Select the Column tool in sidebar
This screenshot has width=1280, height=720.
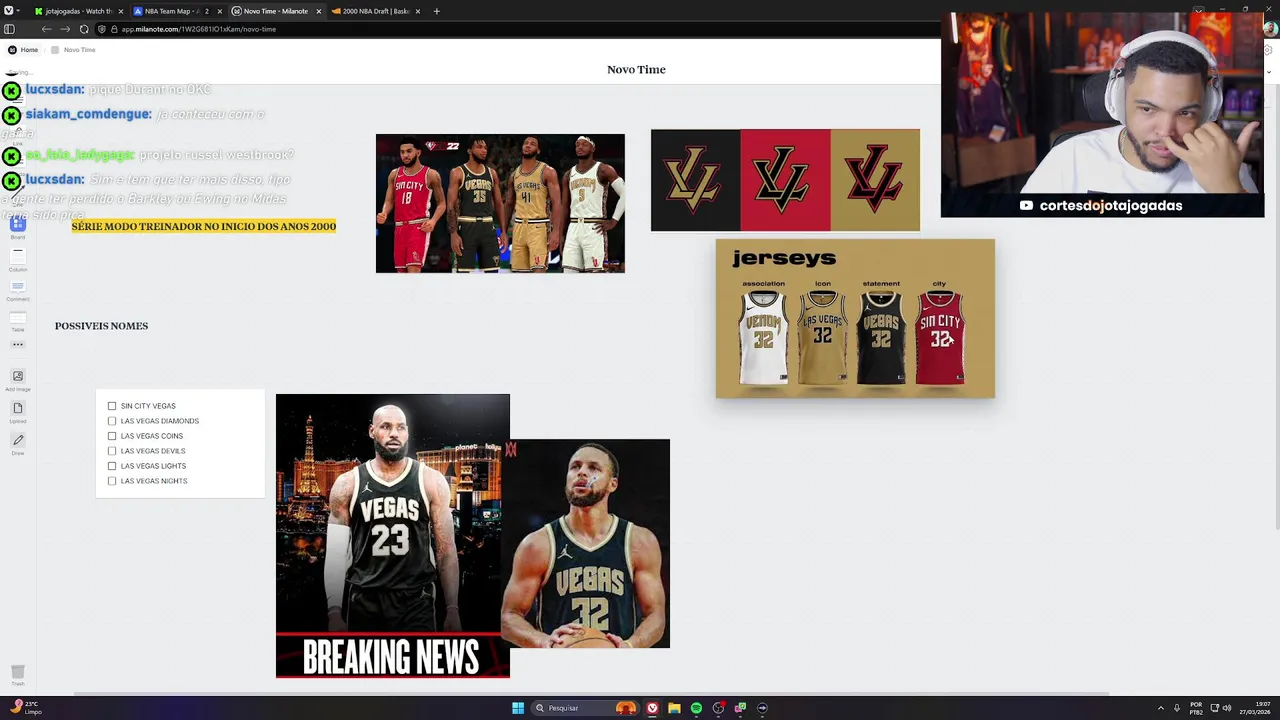point(17,260)
